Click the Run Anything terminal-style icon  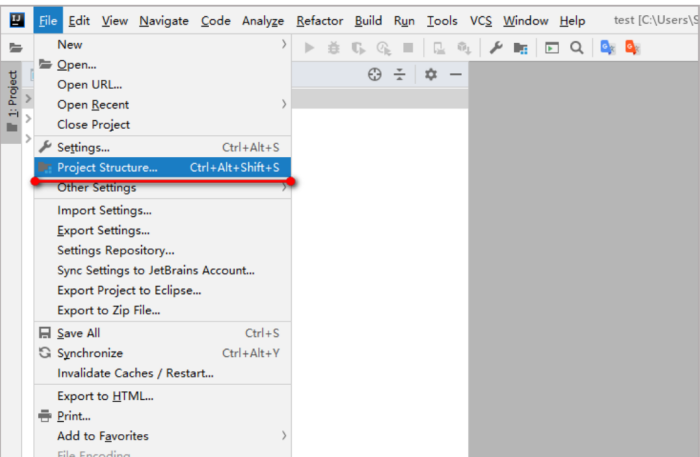tap(552, 48)
